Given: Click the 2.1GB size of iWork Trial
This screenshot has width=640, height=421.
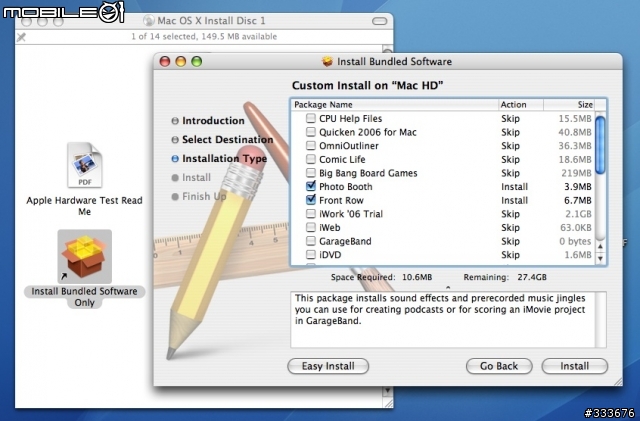Looking at the screenshot, I should (x=578, y=214).
